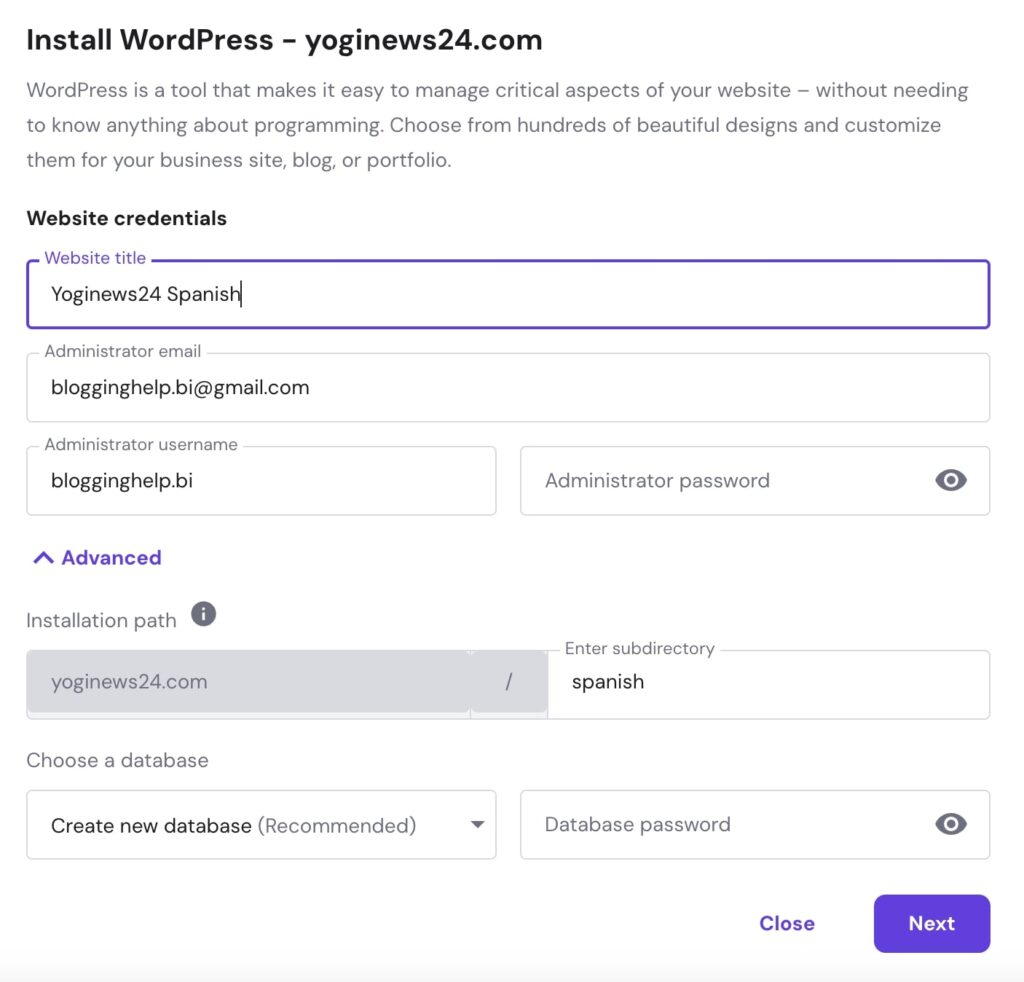Focus the Website title field
Screen dimensions: 1024x982
[x=508, y=295]
